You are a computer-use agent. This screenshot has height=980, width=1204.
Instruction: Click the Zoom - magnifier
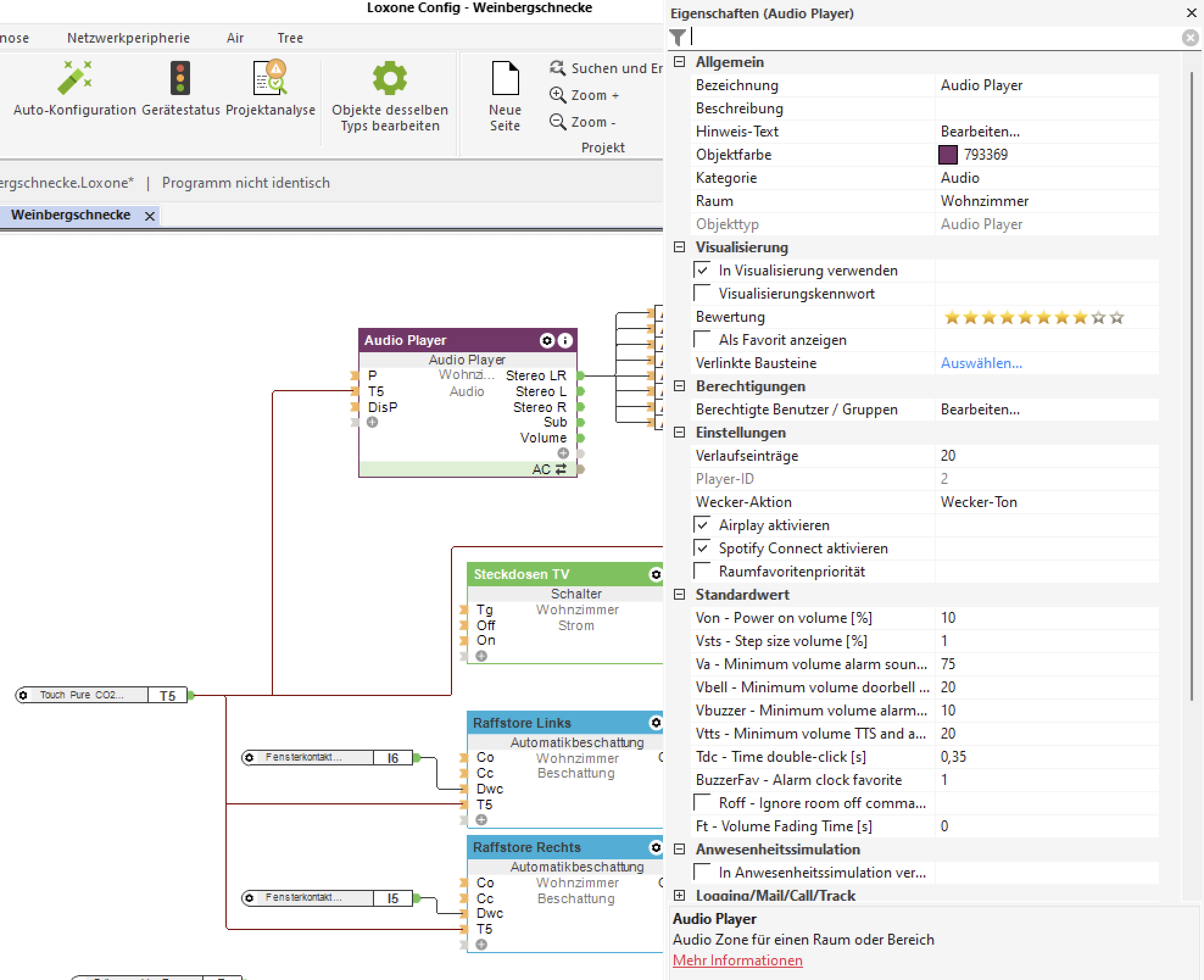pyautogui.click(x=558, y=122)
